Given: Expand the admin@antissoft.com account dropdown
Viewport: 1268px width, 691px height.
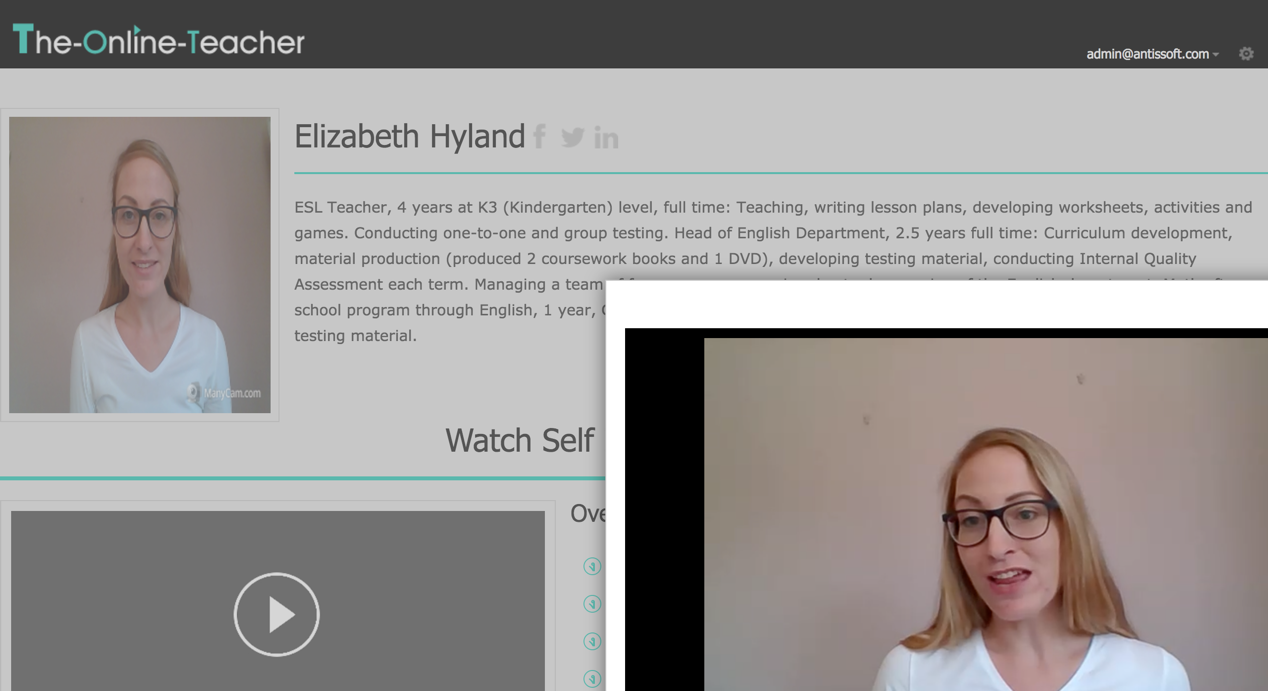Looking at the screenshot, I should coord(1152,54).
